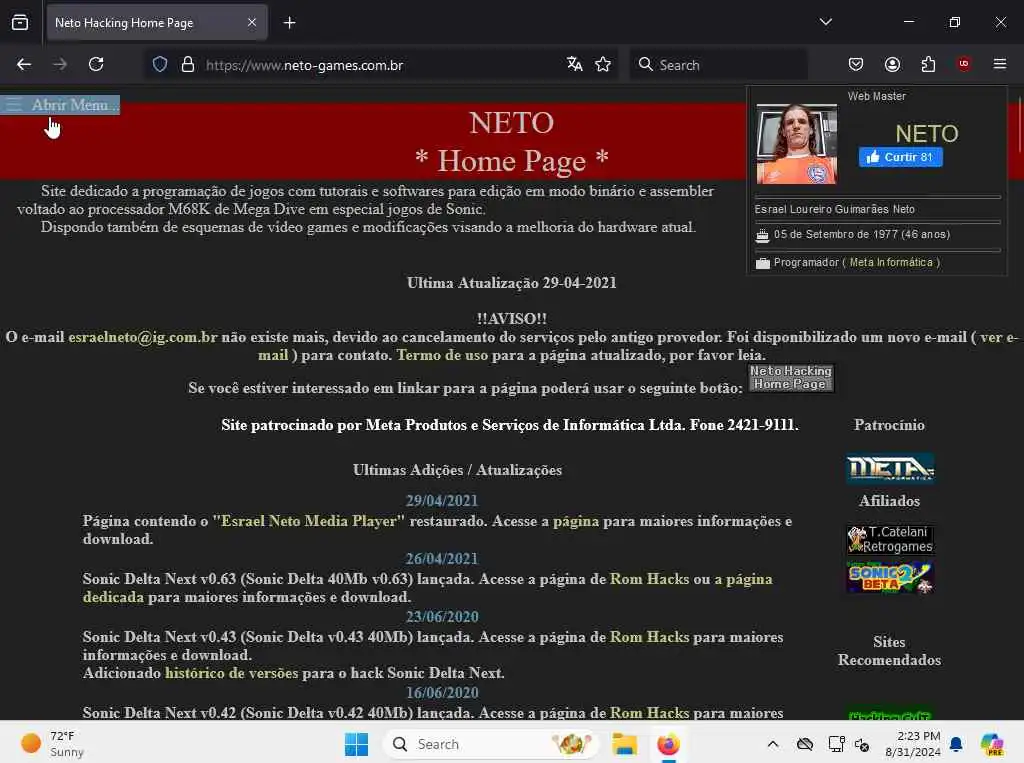
Task: Open Windows Start menu
Action: [x=357, y=744]
